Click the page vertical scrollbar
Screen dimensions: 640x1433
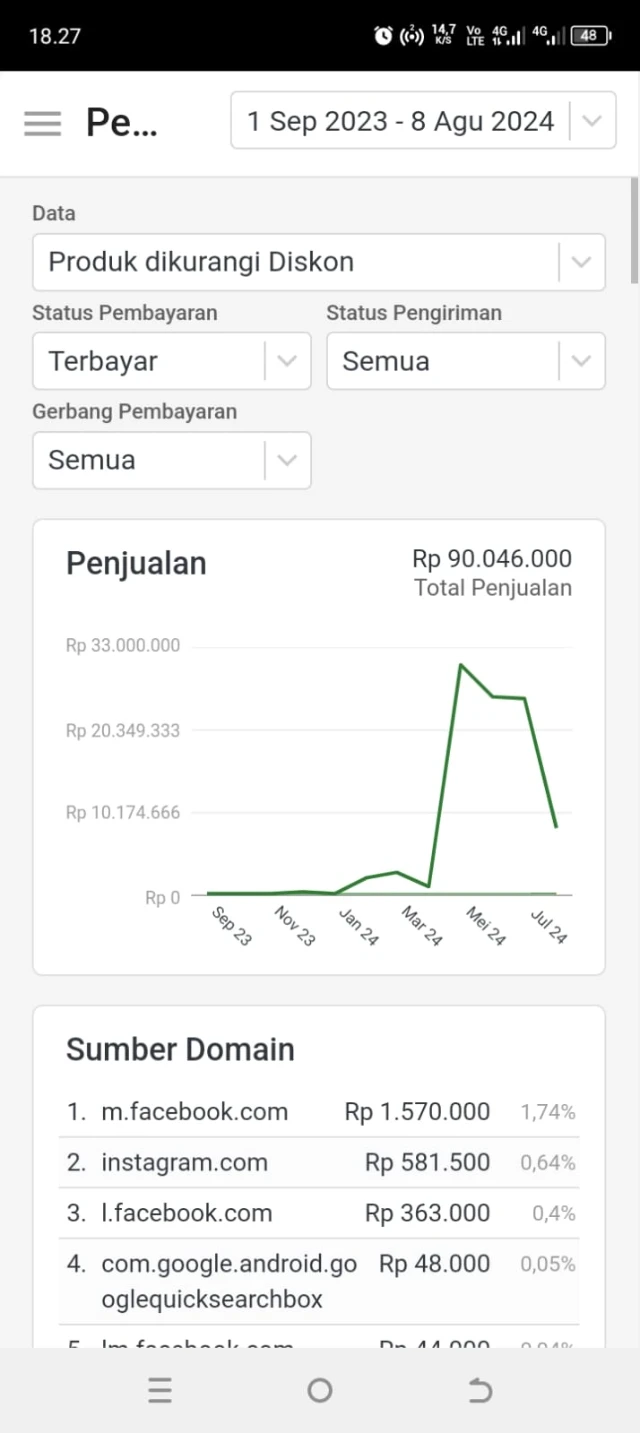tap(634, 230)
